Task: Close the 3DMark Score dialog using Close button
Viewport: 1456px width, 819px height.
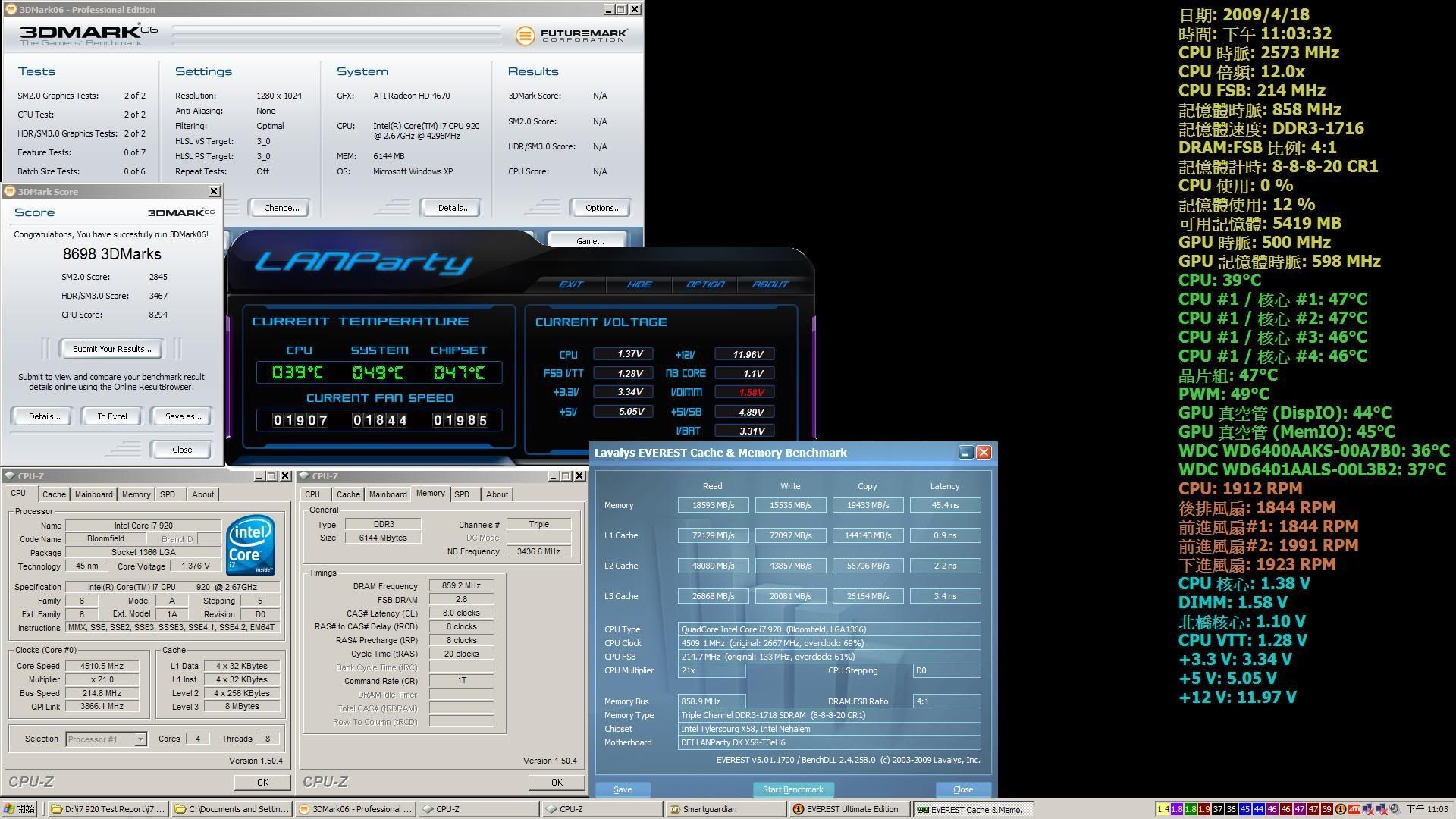Action: pyautogui.click(x=182, y=450)
